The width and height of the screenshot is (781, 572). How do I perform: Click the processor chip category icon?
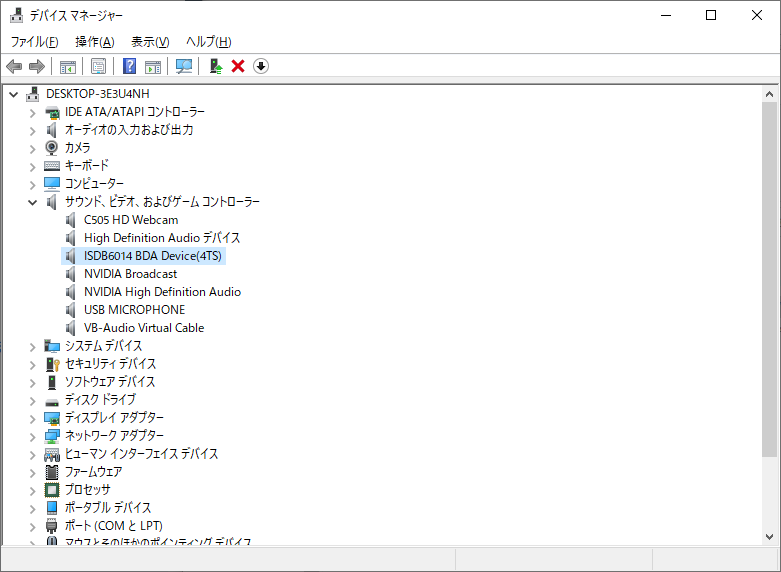coord(52,490)
